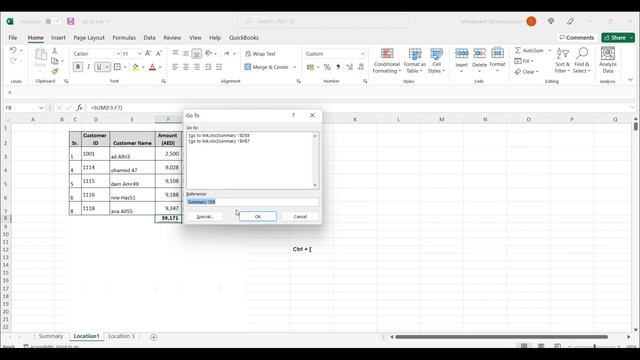640x360 pixels.
Task: Open Sort & Filter menu
Action: [562, 60]
